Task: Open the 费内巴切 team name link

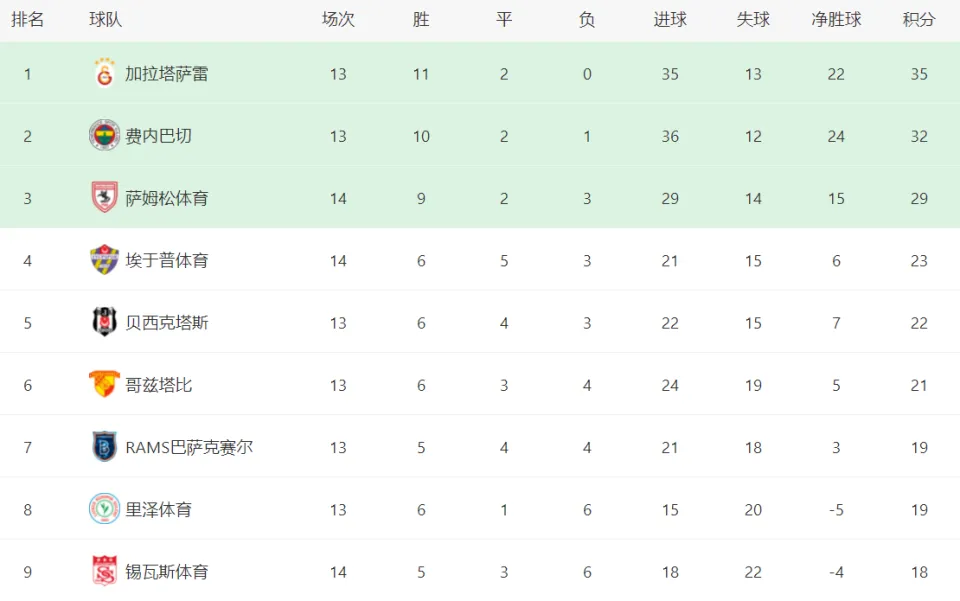Action: 159,136
